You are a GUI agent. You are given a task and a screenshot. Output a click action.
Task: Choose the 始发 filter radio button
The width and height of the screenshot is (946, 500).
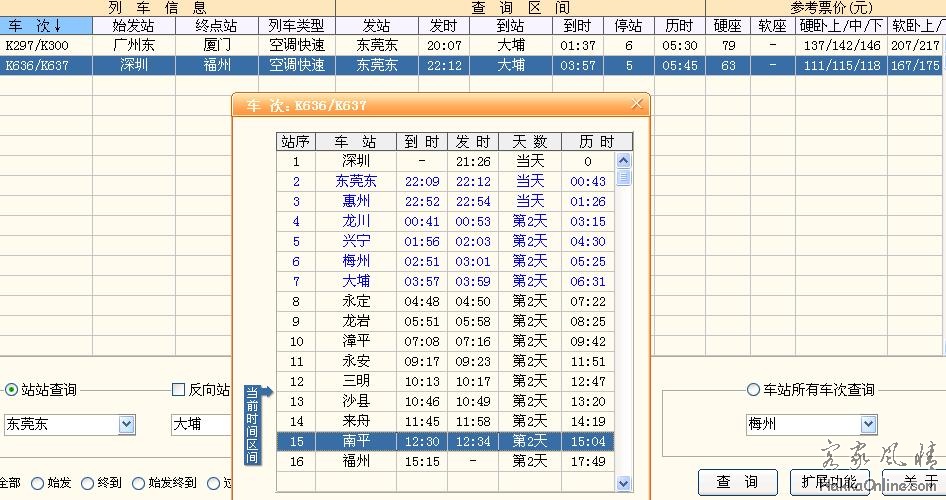pos(38,483)
